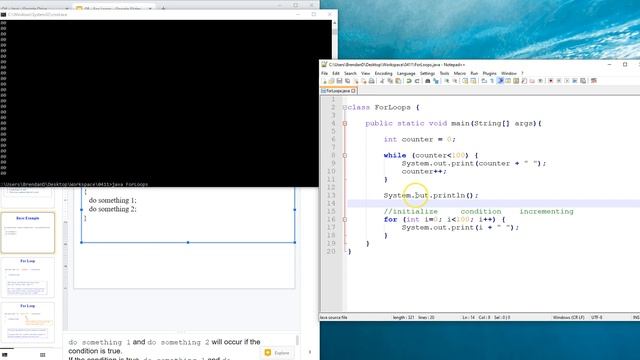Click the speaker notes scrollbar

coord(297,341)
